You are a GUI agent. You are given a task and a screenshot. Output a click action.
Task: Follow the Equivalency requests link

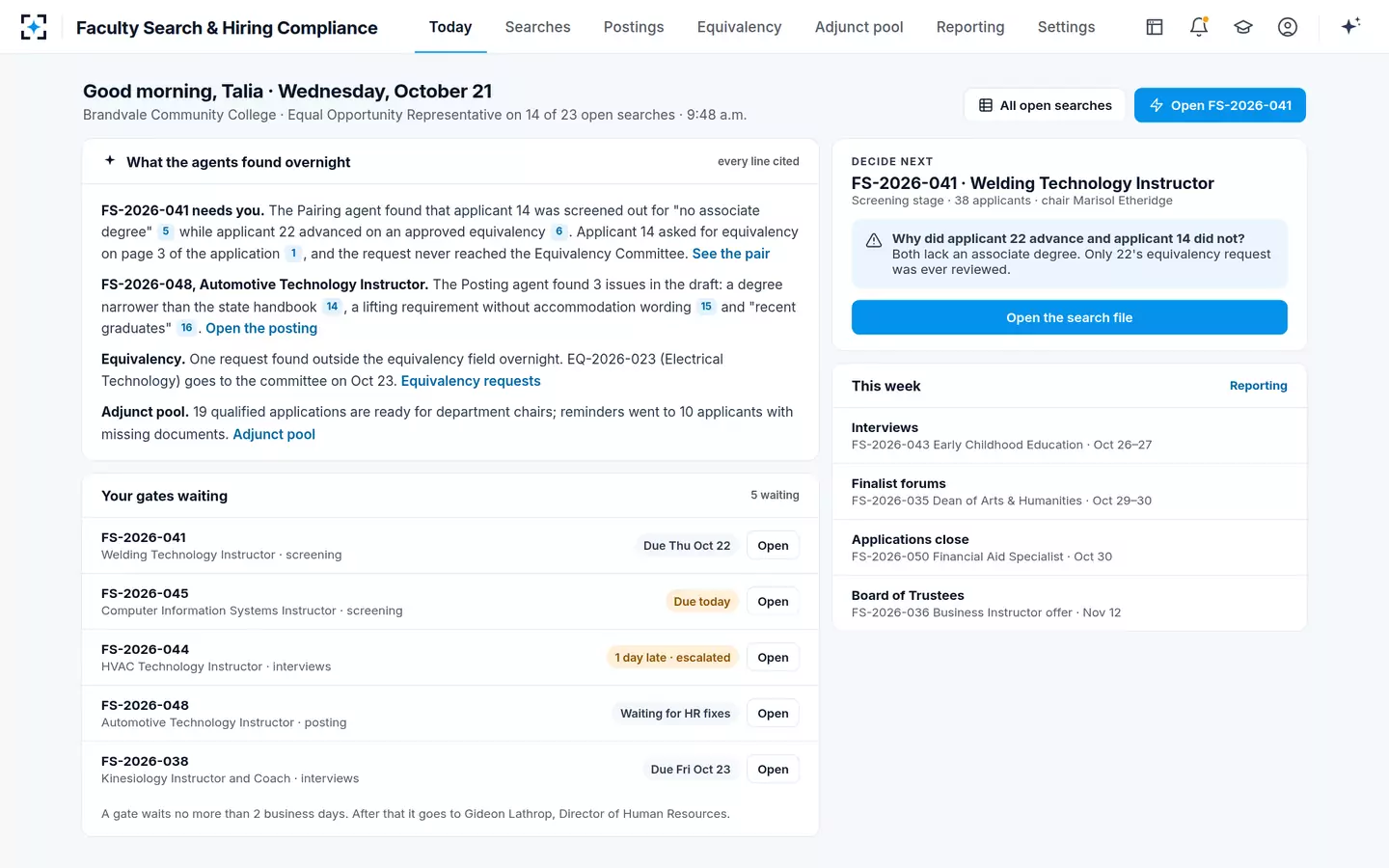[471, 381]
